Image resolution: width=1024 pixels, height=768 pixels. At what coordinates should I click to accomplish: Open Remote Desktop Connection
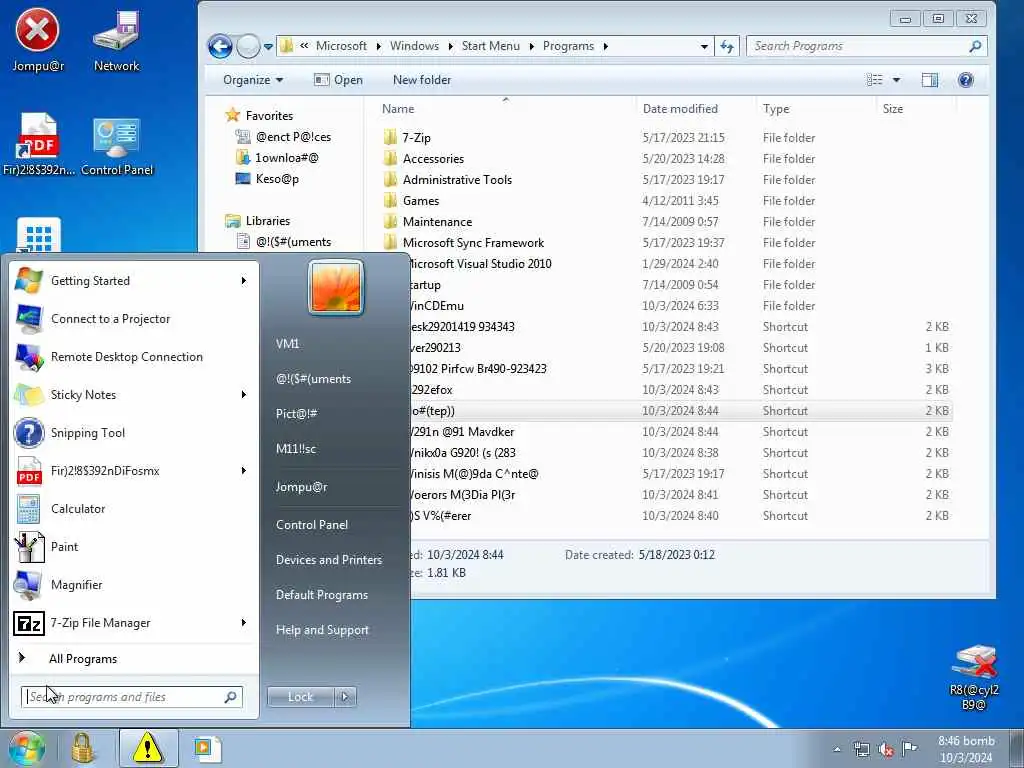tap(134, 357)
